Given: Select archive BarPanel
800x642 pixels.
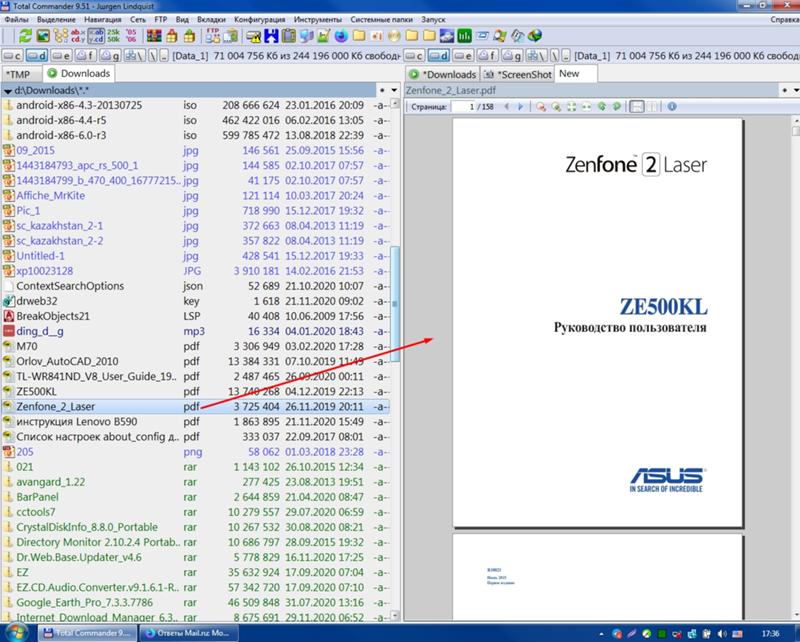Looking at the screenshot, I should point(195,497).
